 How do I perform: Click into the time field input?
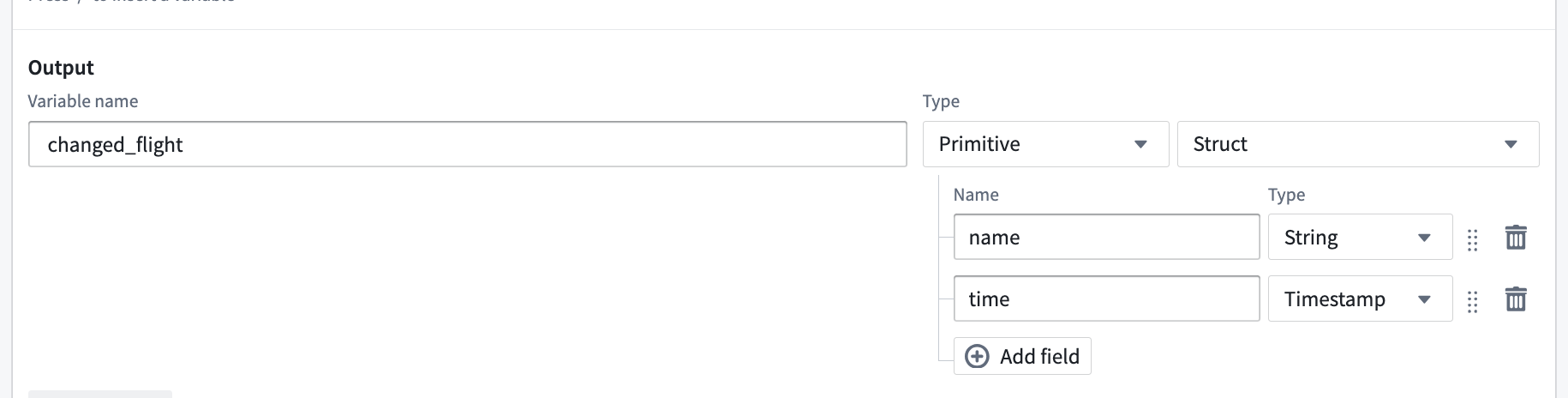1106,298
